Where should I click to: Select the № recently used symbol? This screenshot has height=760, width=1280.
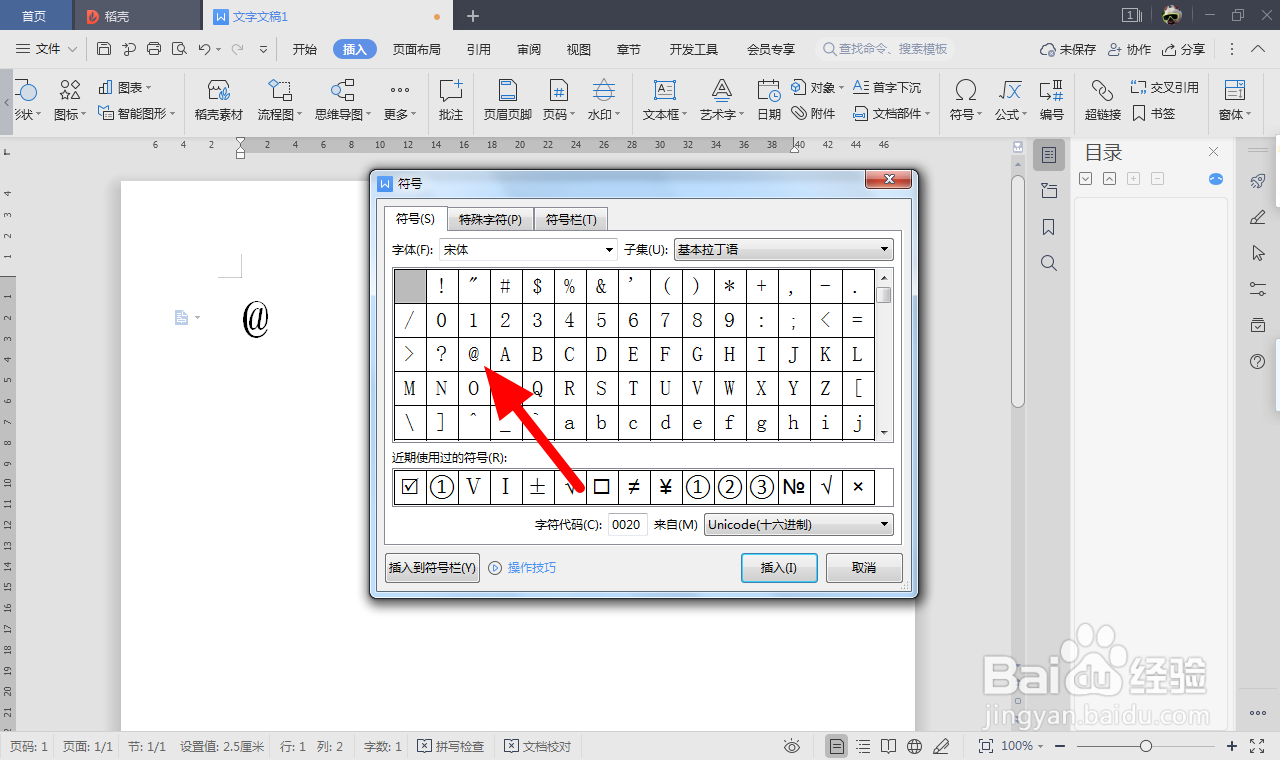point(794,487)
